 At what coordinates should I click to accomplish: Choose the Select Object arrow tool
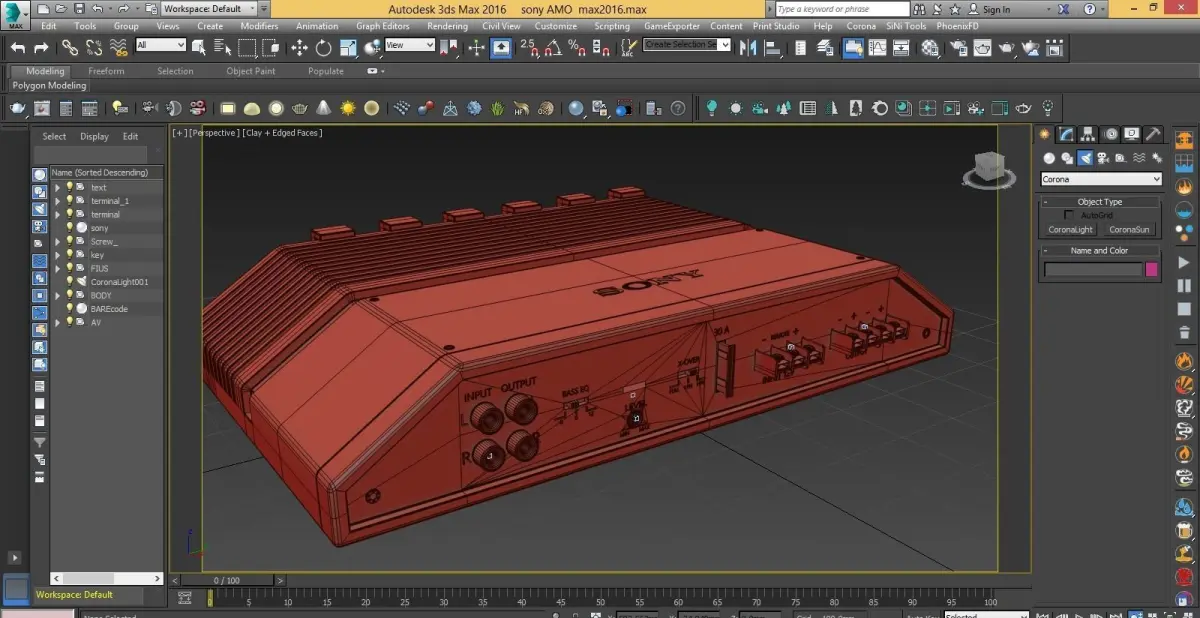(199, 47)
